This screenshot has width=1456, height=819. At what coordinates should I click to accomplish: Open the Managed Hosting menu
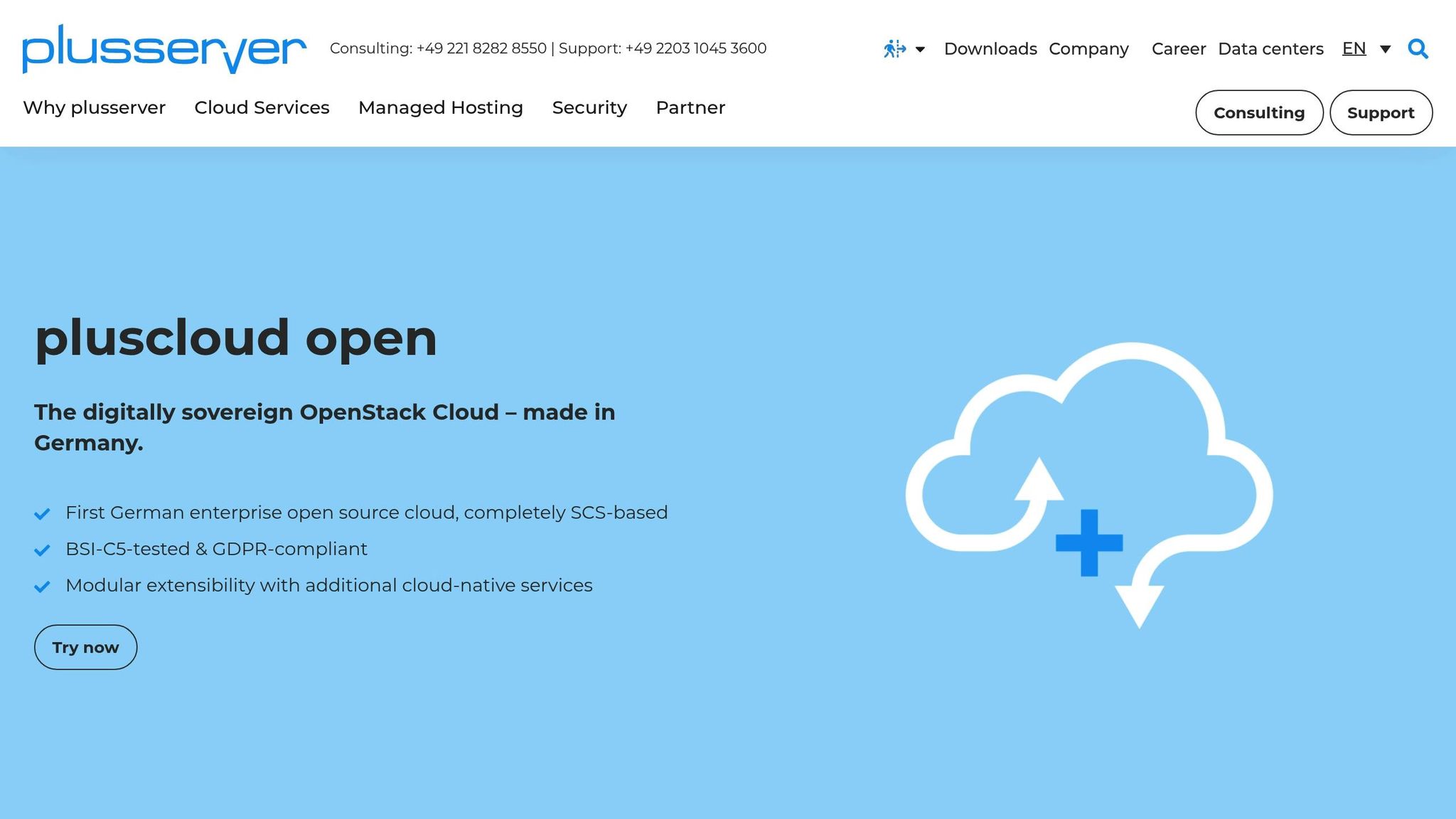[x=440, y=107]
